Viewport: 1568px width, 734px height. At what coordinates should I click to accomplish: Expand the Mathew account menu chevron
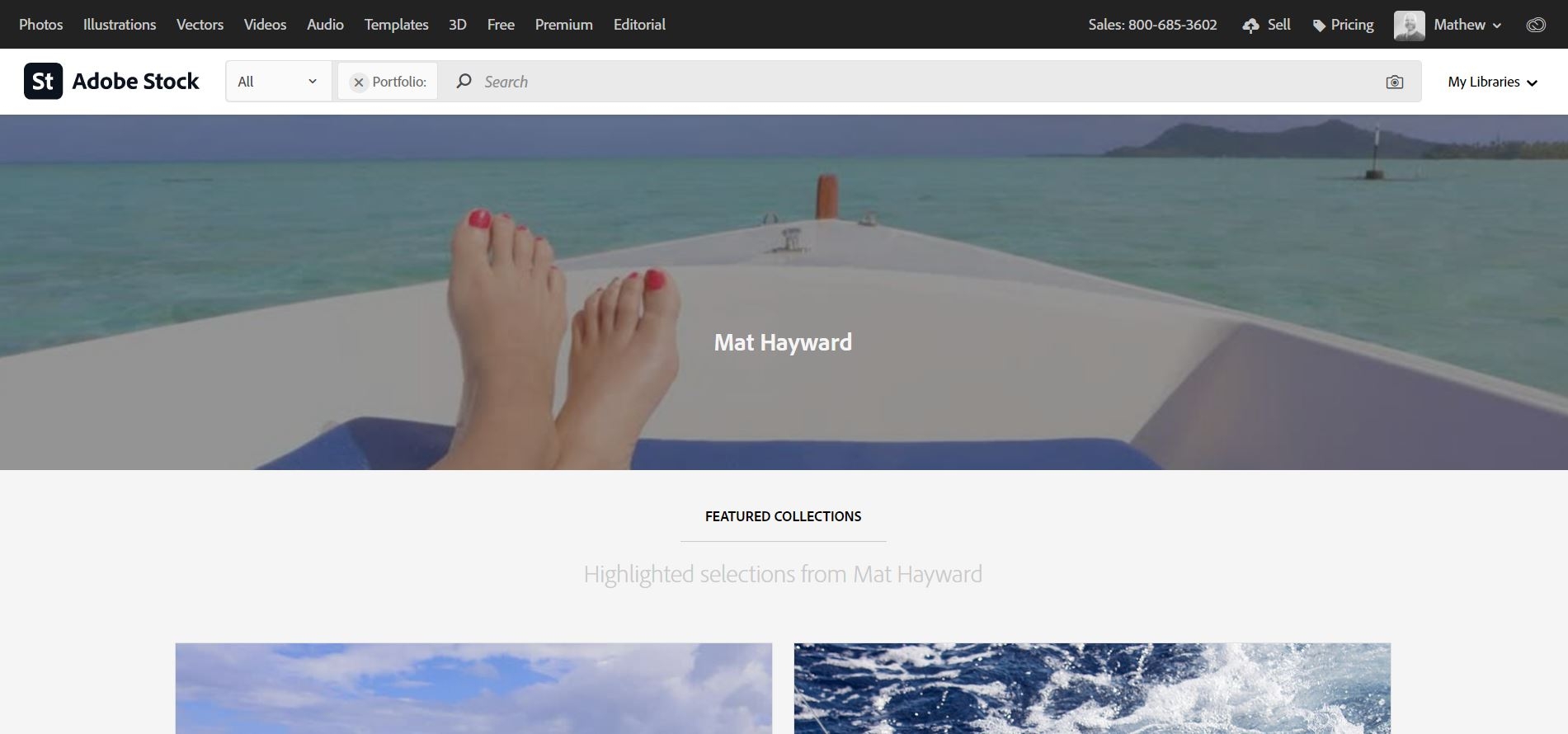click(1497, 26)
